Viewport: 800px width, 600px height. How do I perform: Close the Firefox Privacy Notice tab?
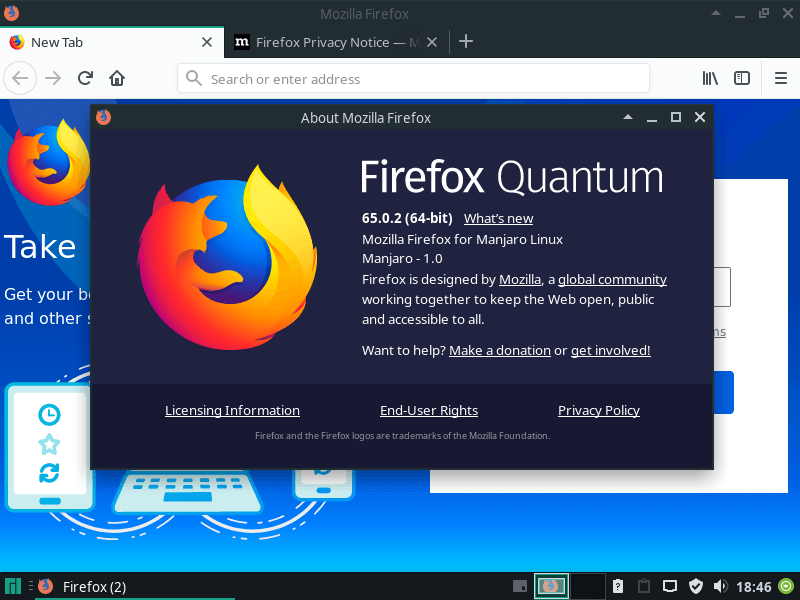point(432,42)
